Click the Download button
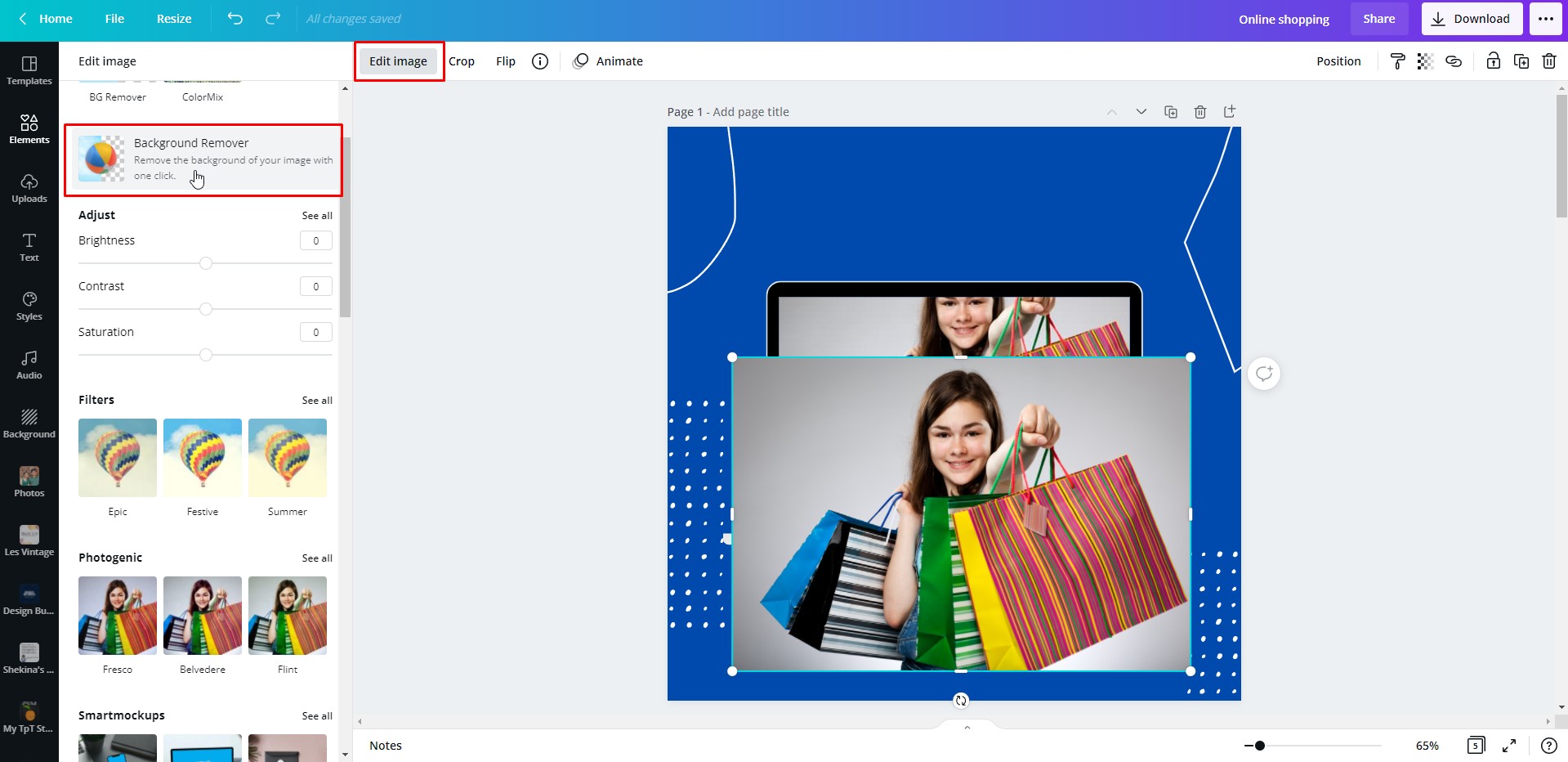Viewport: 1568px width, 762px height. click(x=1472, y=19)
